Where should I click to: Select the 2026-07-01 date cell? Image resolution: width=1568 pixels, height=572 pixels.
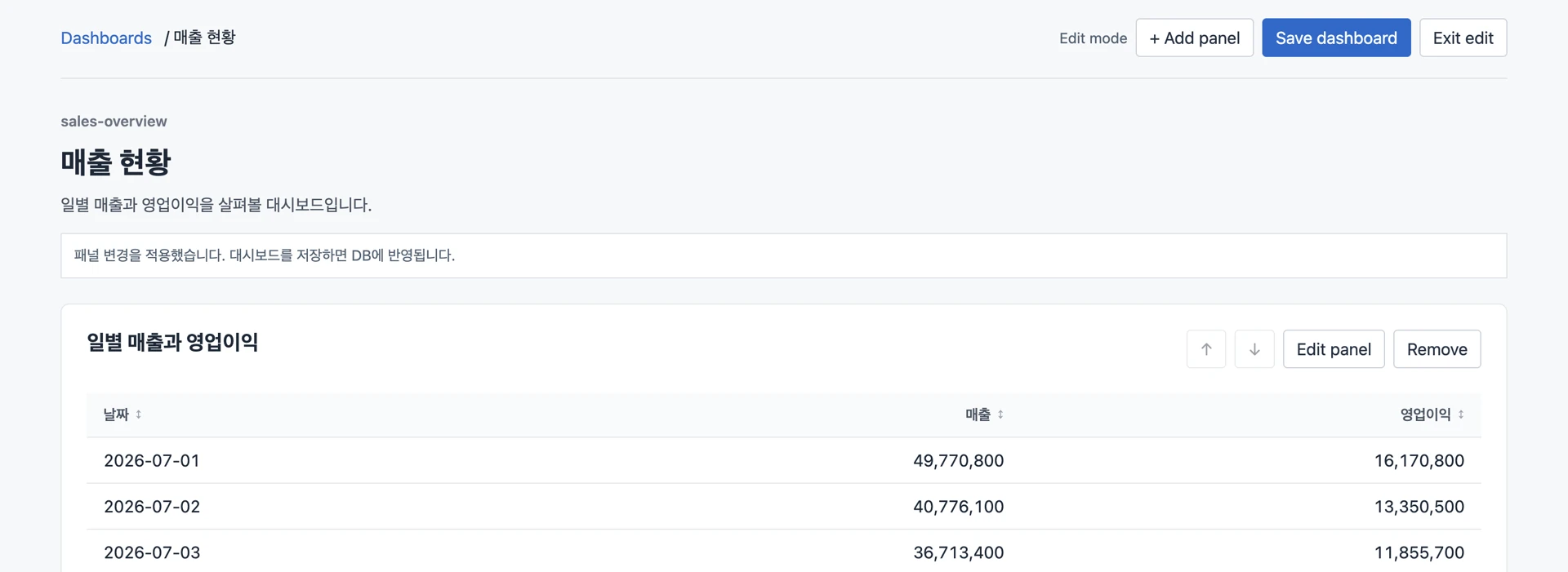coord(152,460)
